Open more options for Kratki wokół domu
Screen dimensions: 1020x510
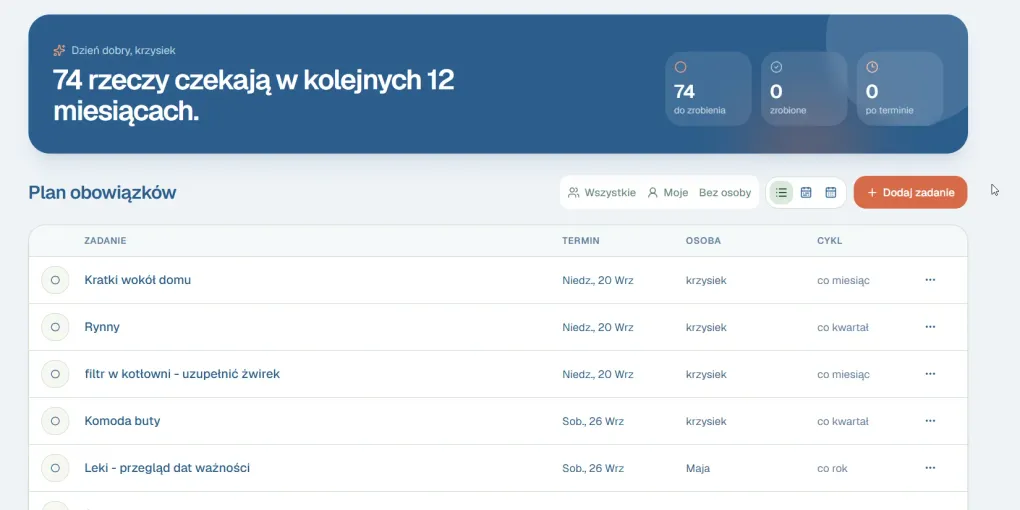[930, 280]
